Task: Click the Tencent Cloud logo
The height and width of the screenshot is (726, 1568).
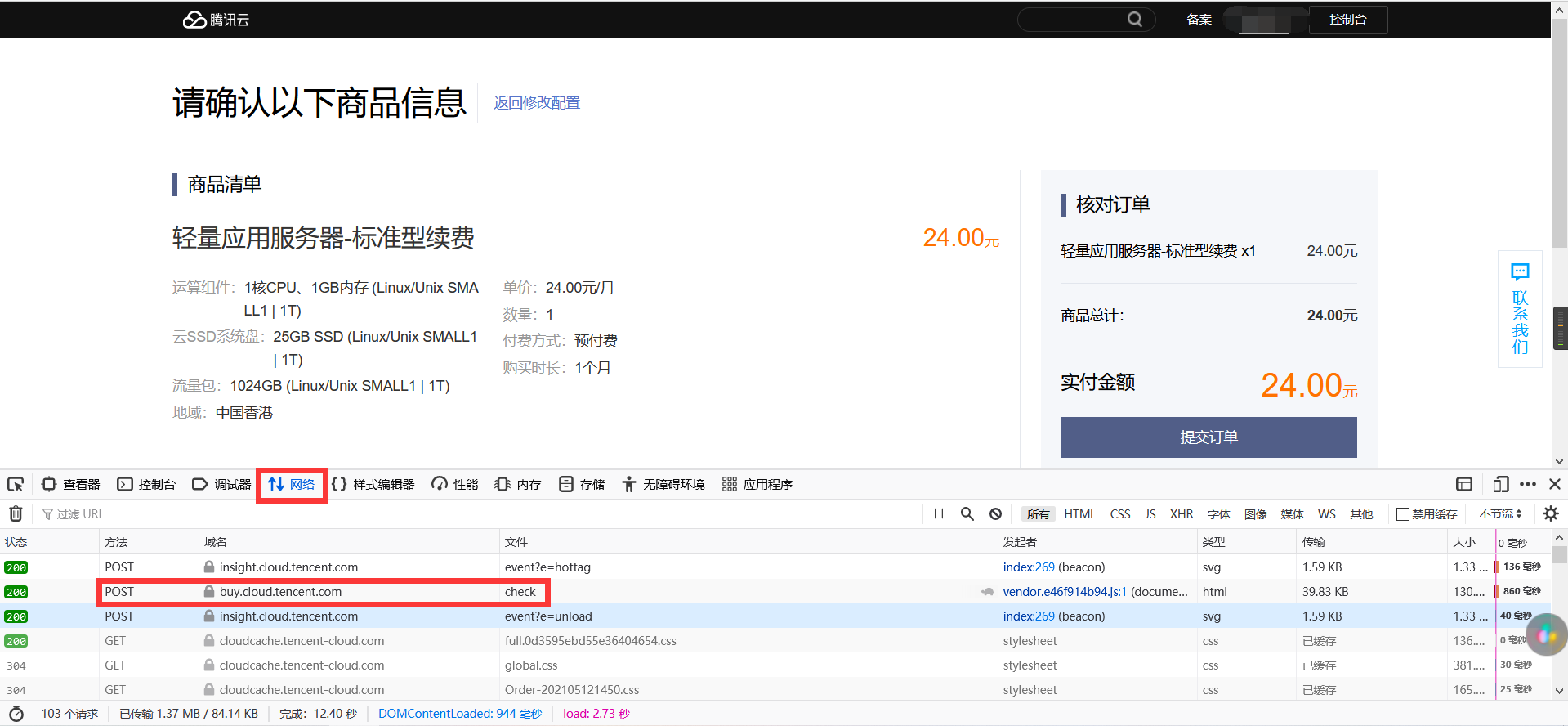Action: point(216,20)
